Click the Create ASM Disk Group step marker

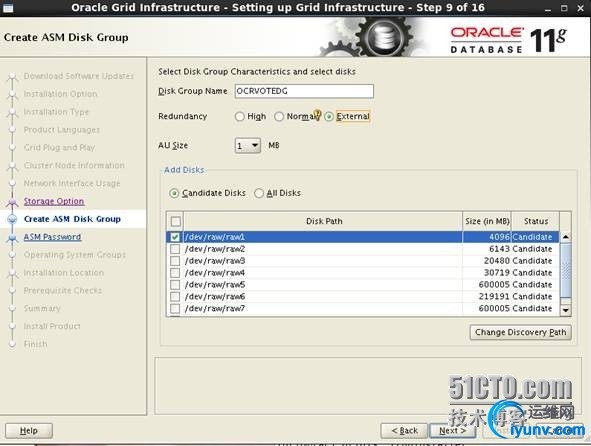pyautogui.click(x=12, y=219)
